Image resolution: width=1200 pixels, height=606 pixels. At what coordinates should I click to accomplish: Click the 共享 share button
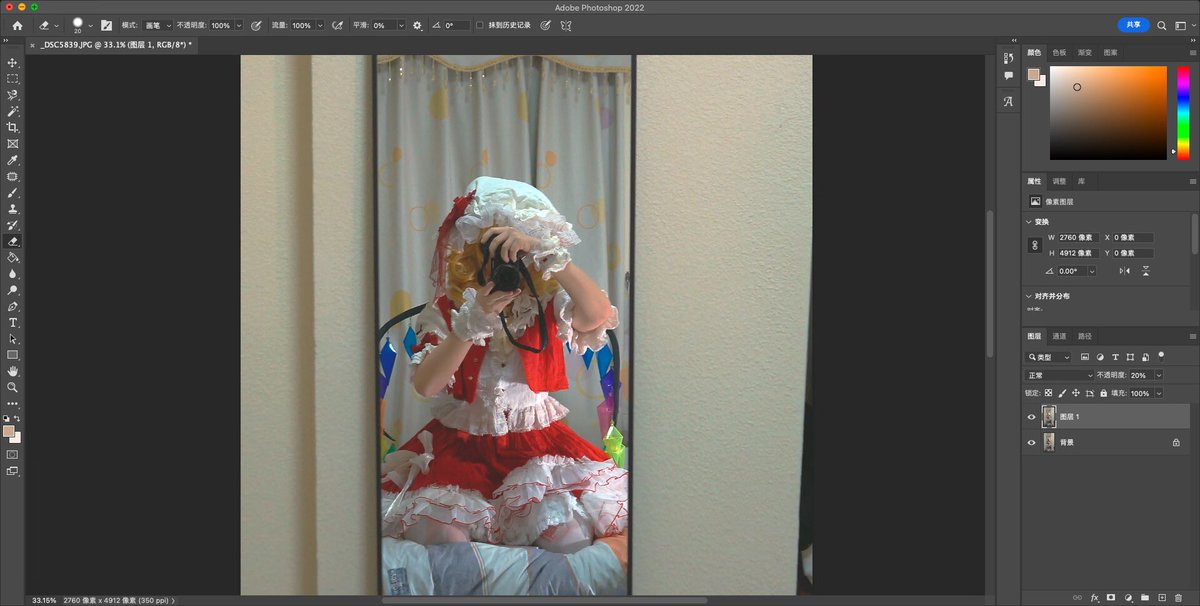pyautogui.click(x=1133, y=25)
